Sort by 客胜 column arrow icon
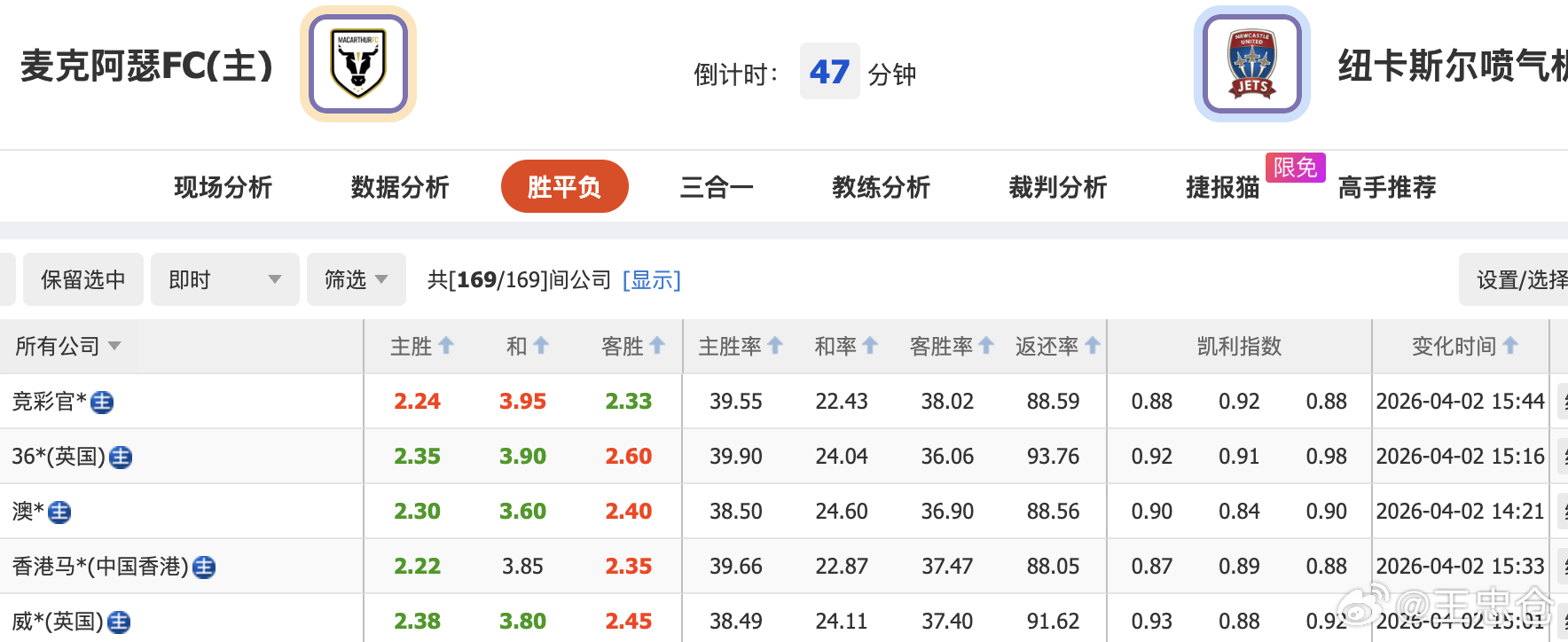The image size is (1568, 642). click(657, 346)
